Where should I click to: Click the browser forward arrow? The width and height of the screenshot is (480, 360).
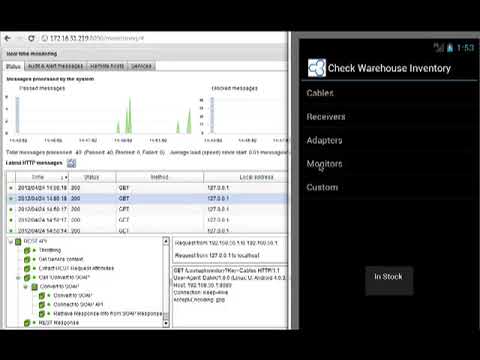[19, 38]
